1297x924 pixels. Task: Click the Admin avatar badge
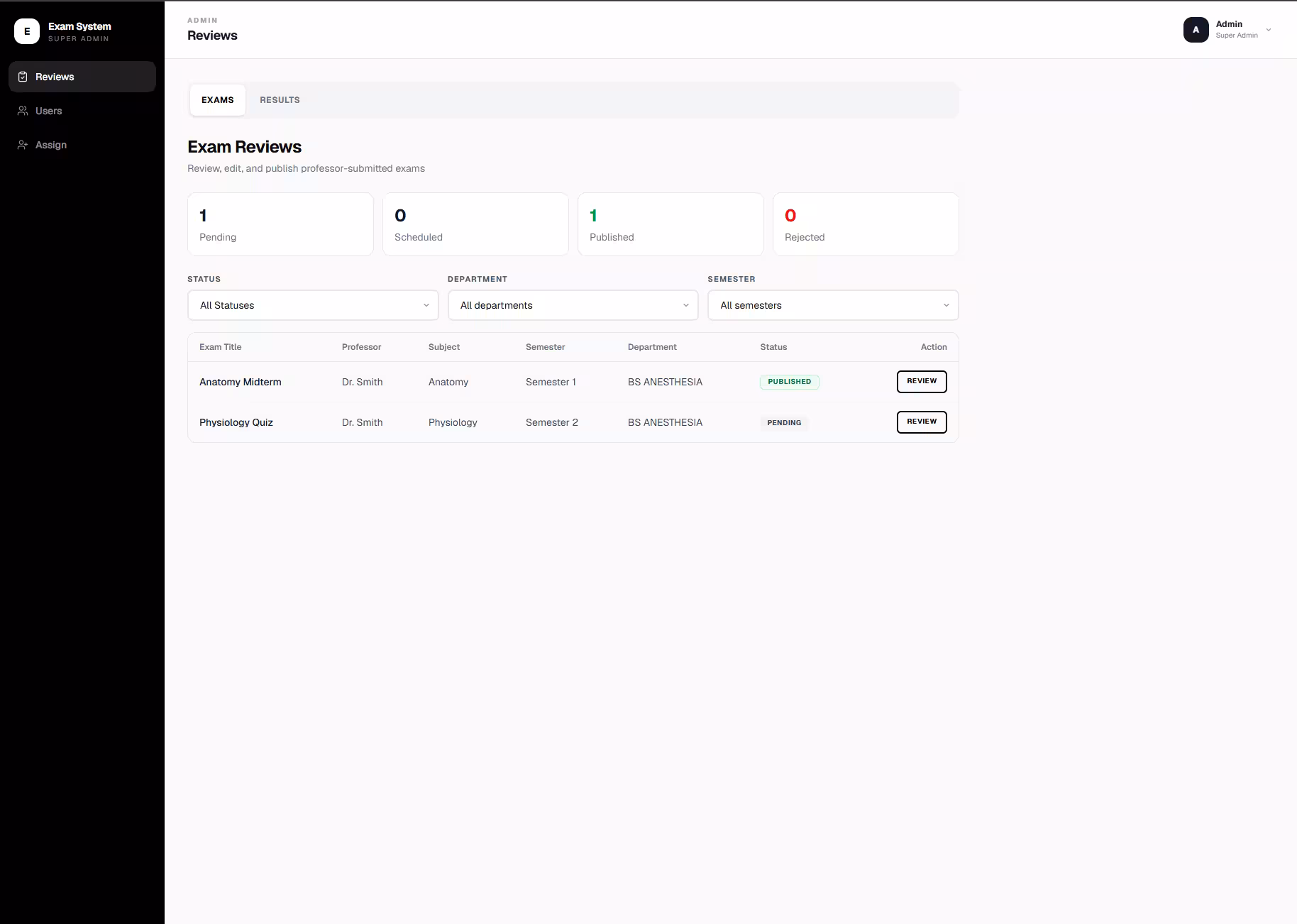(x=1196, y=30)
